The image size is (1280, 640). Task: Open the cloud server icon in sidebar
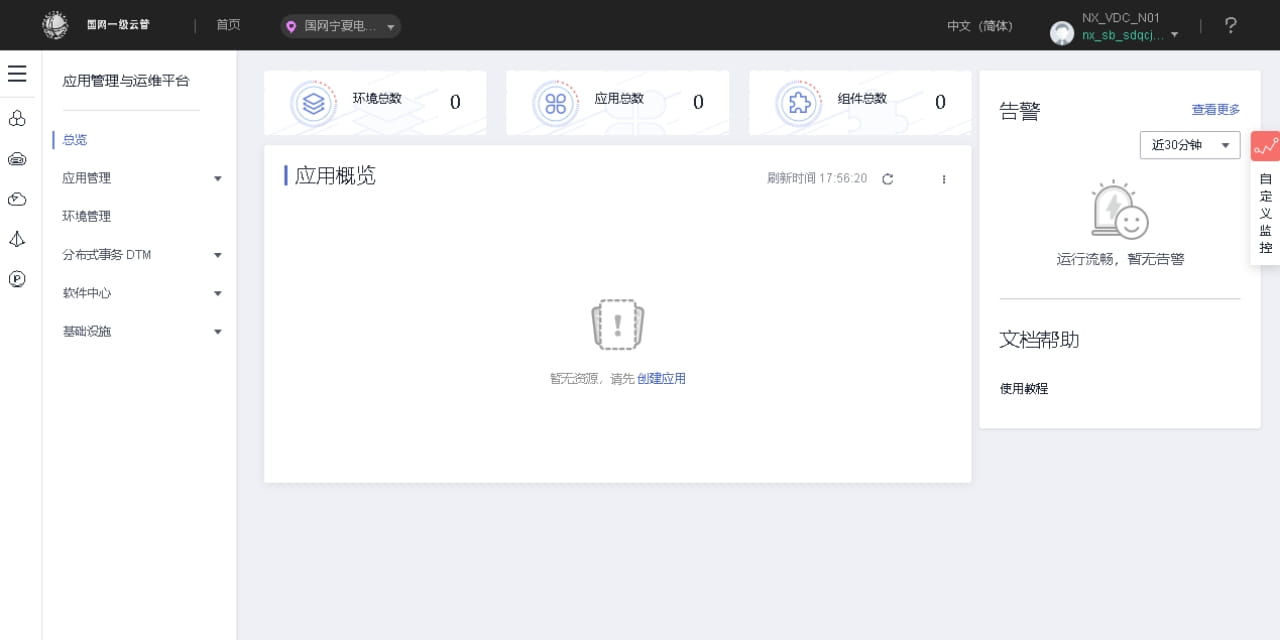17,159
